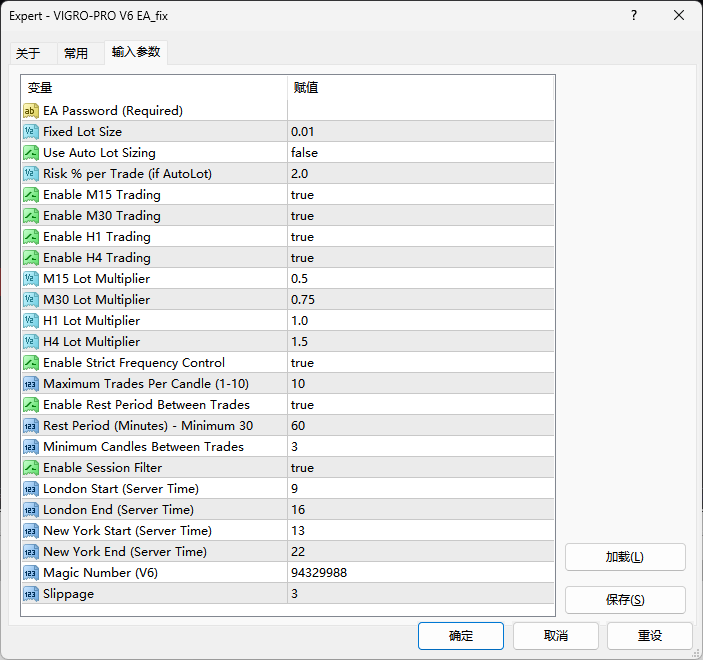
Task: Click the empty EA Password value field
Action: (420, 111)
